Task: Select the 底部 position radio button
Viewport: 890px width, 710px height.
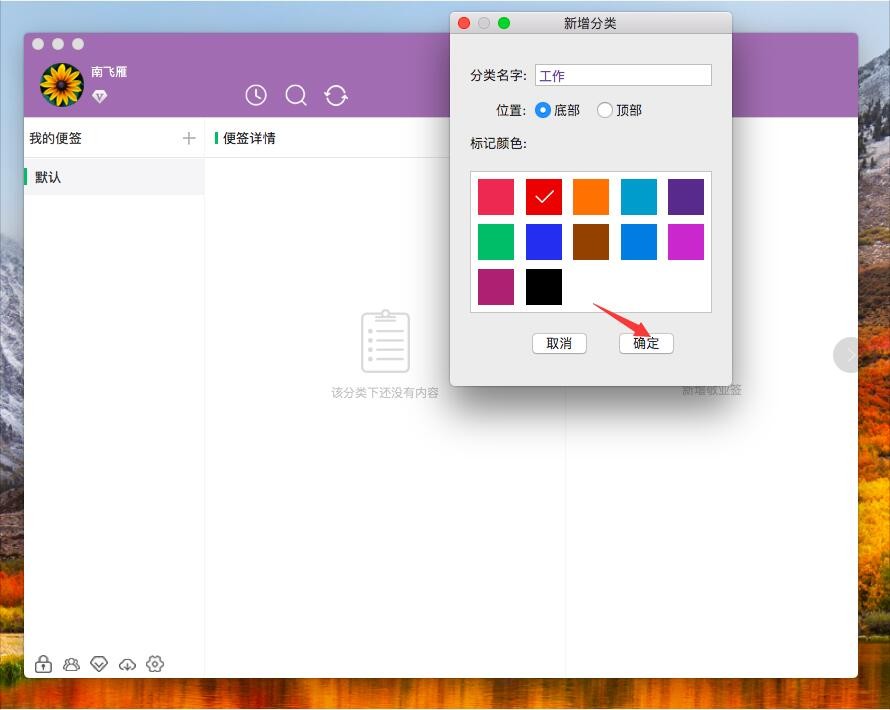Action: [x=543, y=110]
